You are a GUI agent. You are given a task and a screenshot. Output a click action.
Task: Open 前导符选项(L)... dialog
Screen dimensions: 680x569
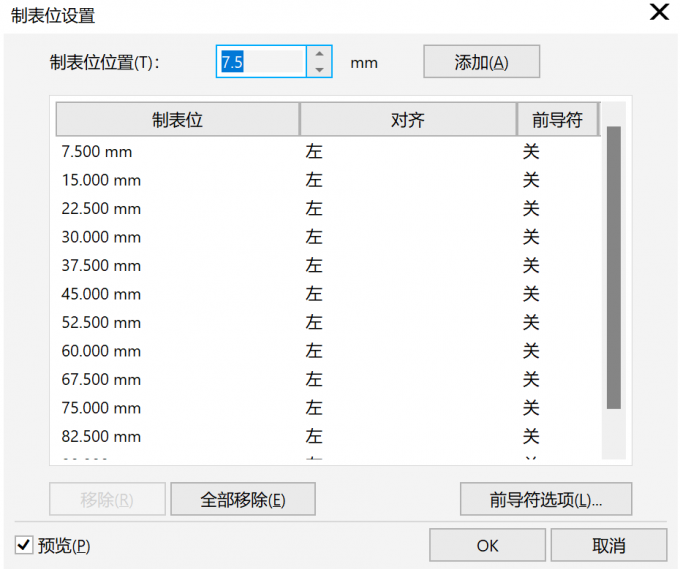(546, 499)
